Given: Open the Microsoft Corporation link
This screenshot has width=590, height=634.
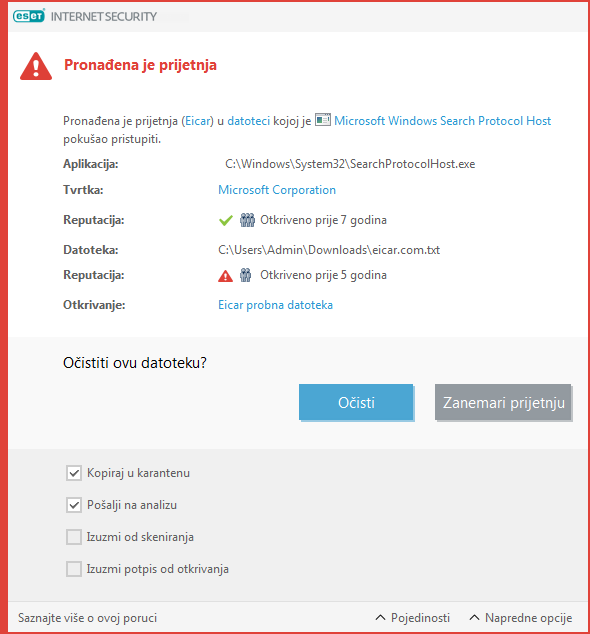Looking at the screenshot, I should click(277, 190).
